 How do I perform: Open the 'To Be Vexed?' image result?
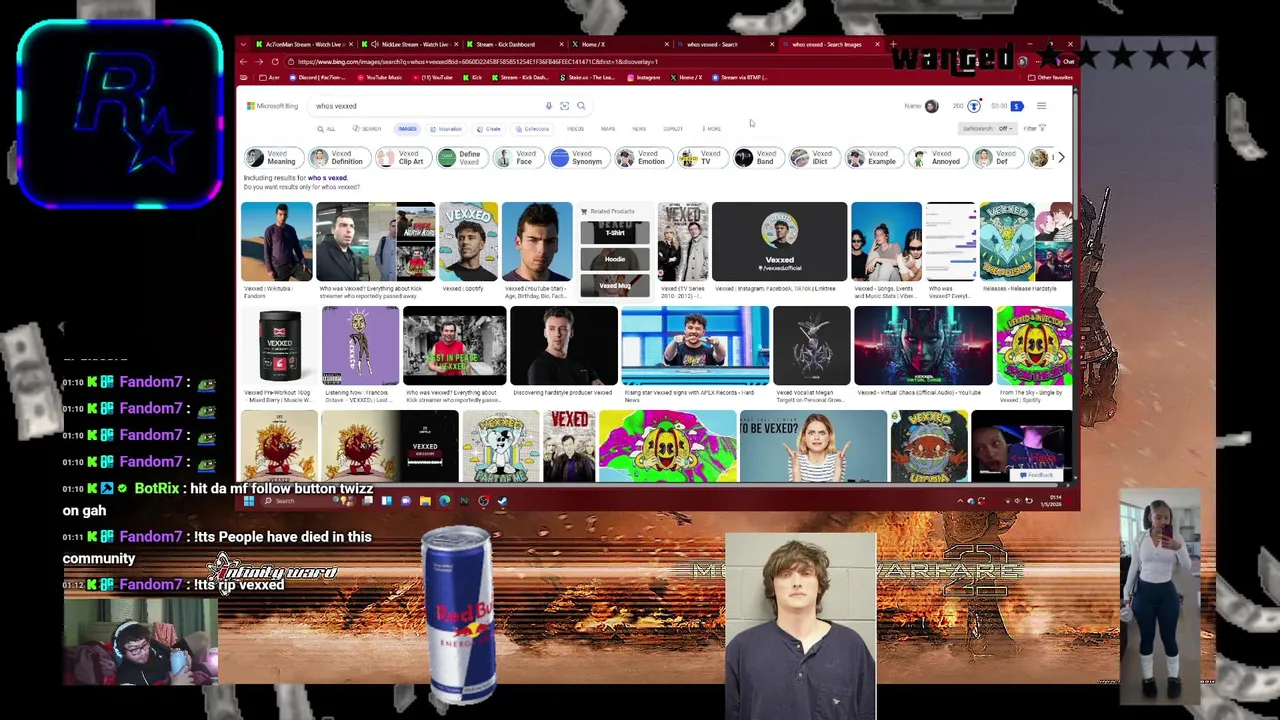coord(813,446)
